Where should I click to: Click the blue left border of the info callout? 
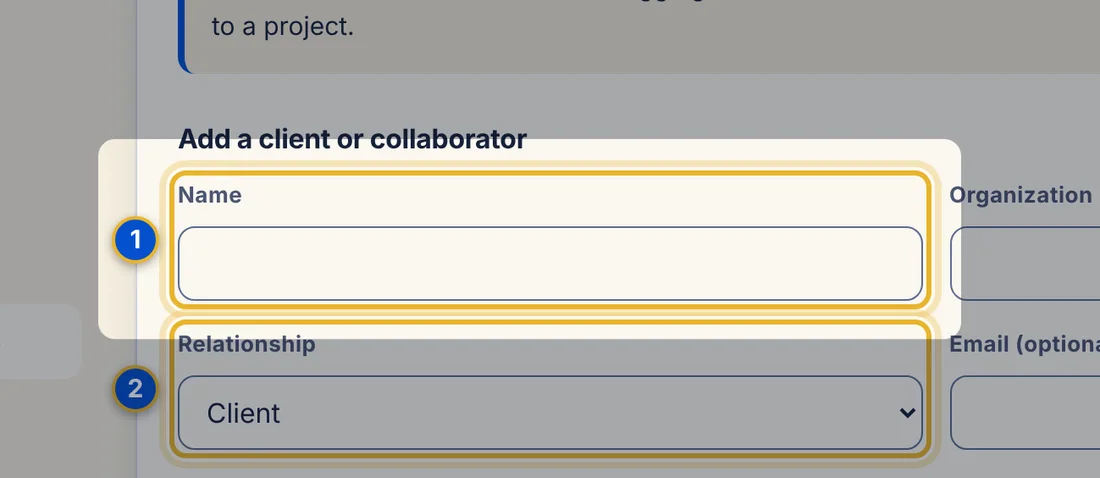coord(182,35)
